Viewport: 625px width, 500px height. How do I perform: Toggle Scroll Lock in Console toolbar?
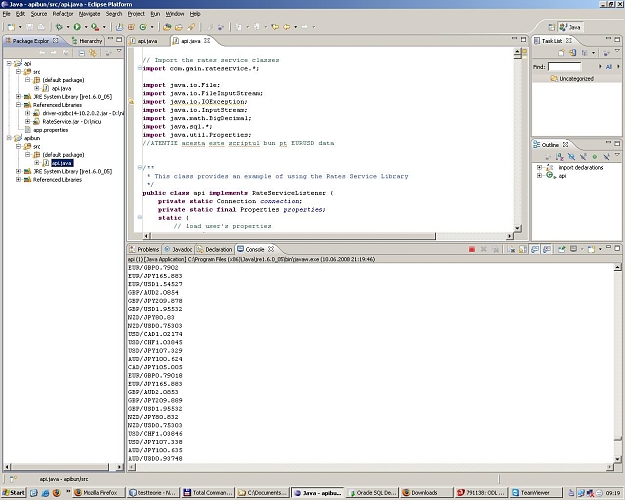(x=523, y=249)
